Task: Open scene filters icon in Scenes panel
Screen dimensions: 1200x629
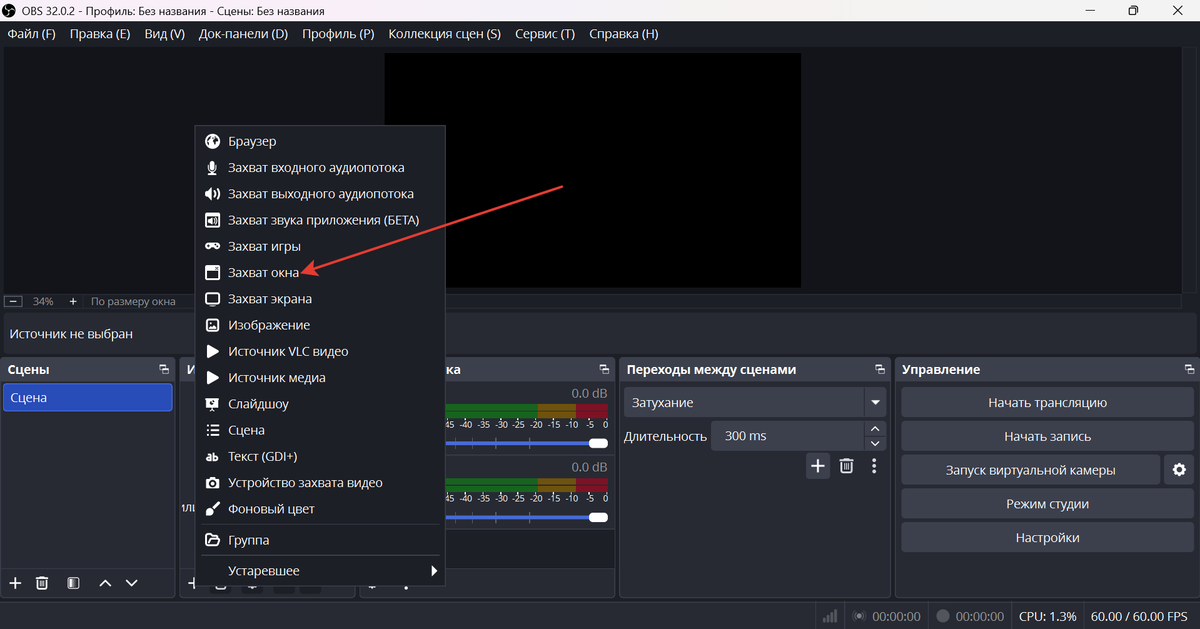Action: (73, 583)
